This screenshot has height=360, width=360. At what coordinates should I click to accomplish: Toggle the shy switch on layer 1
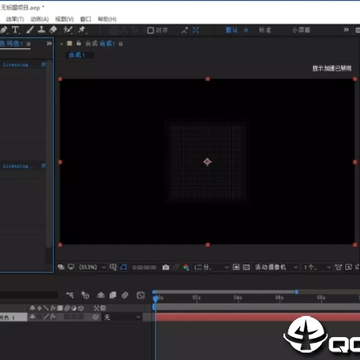click(x=32, y=317)
